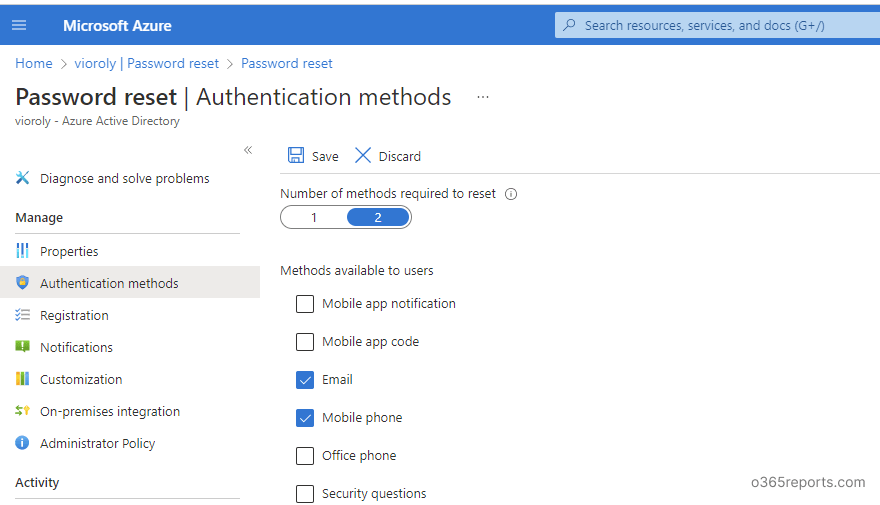Click vioroly | Password reset breadcrumb
Screen dimensions: 880x505
point(146,63)
